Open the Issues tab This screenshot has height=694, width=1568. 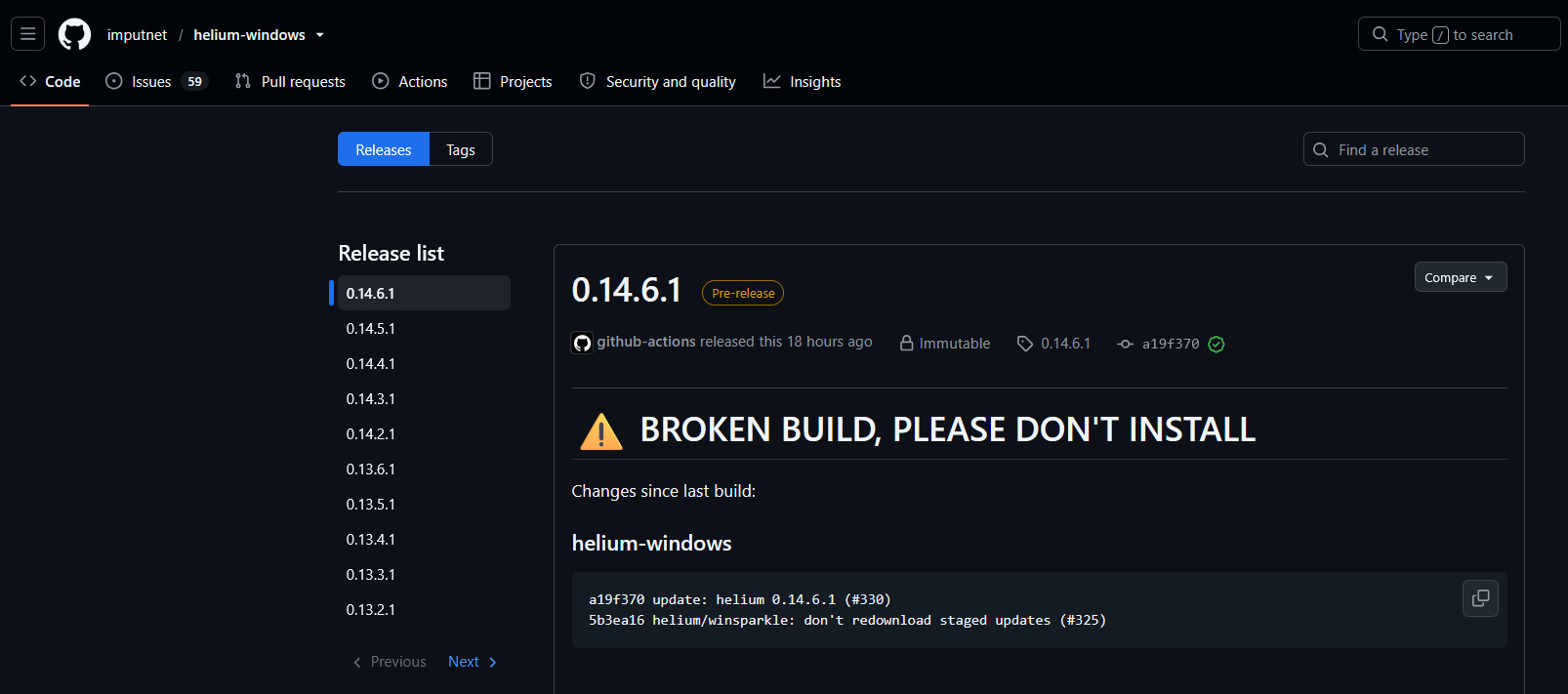pyautogui.click(x=156, y=81)
